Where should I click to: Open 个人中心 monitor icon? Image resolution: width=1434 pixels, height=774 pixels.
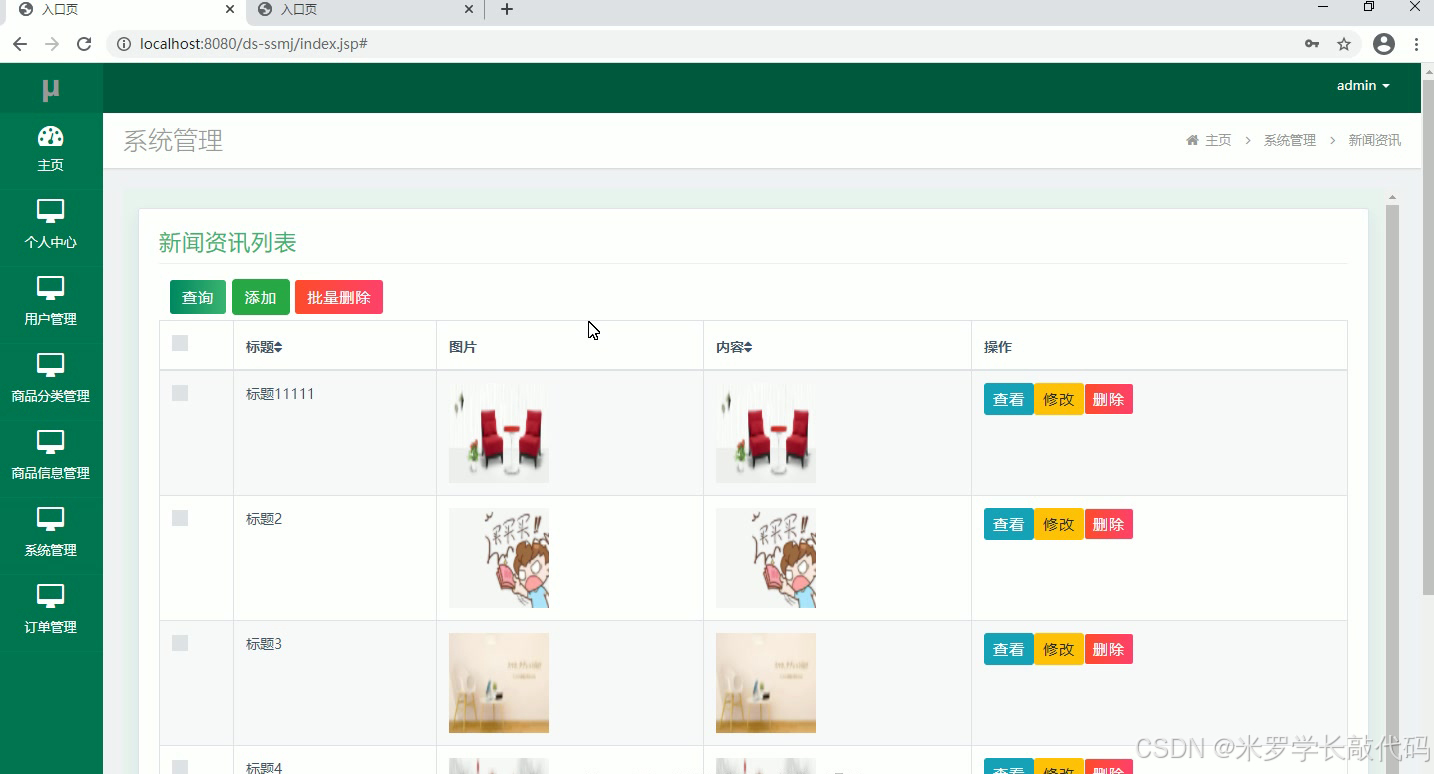[51, 211]
